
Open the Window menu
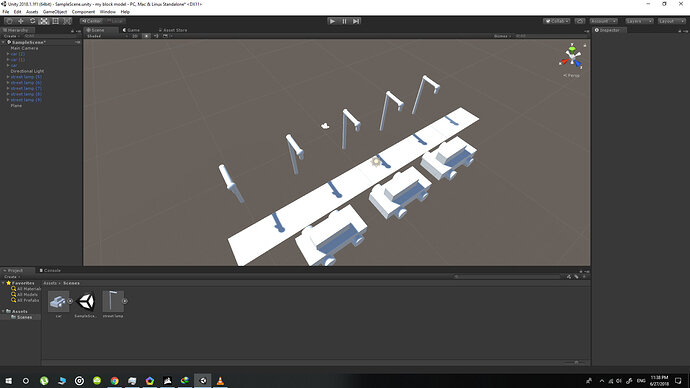[x=107, y=12]
